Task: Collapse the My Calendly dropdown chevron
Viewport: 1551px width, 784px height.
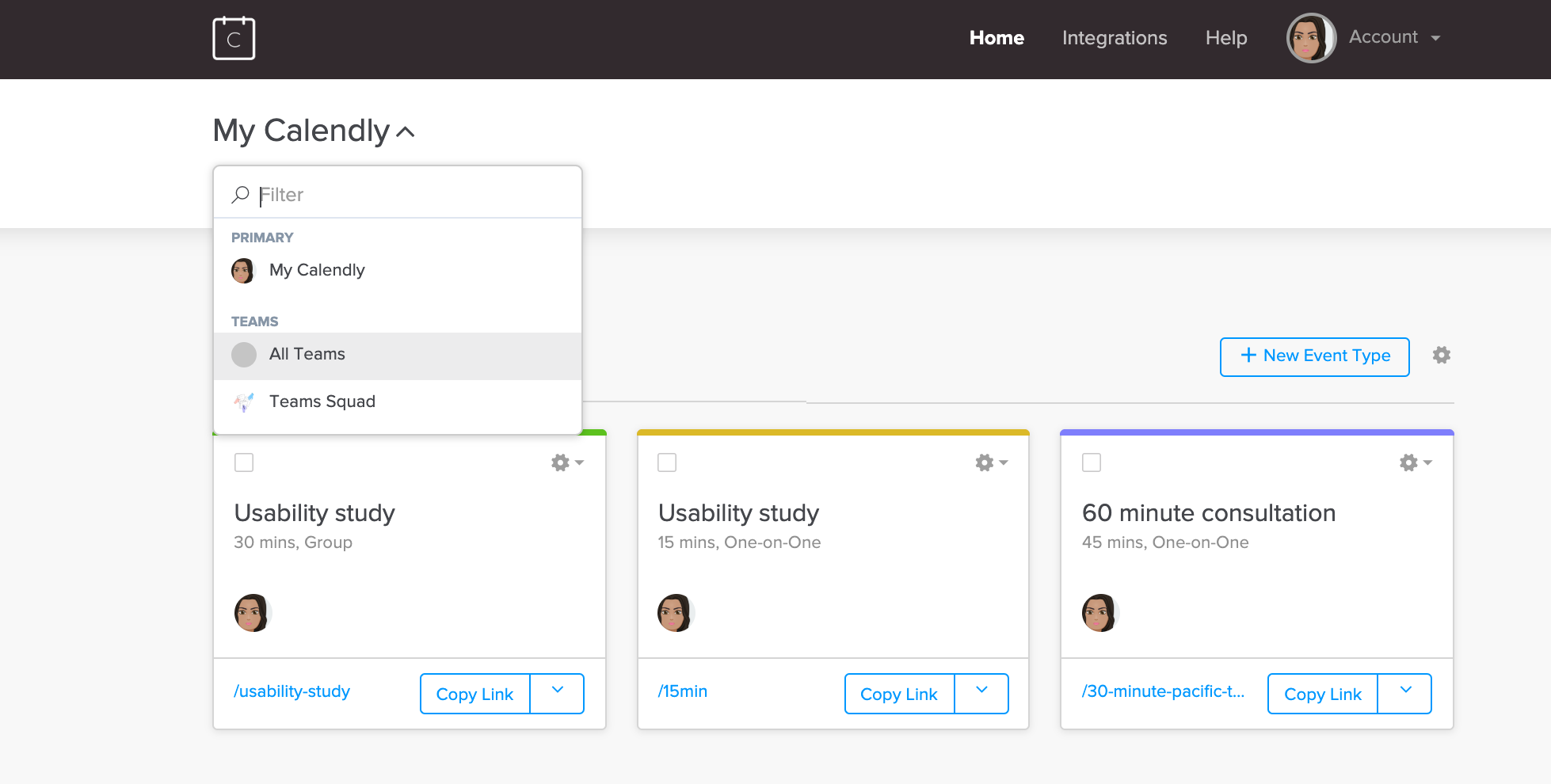Action: click(405, 131)
